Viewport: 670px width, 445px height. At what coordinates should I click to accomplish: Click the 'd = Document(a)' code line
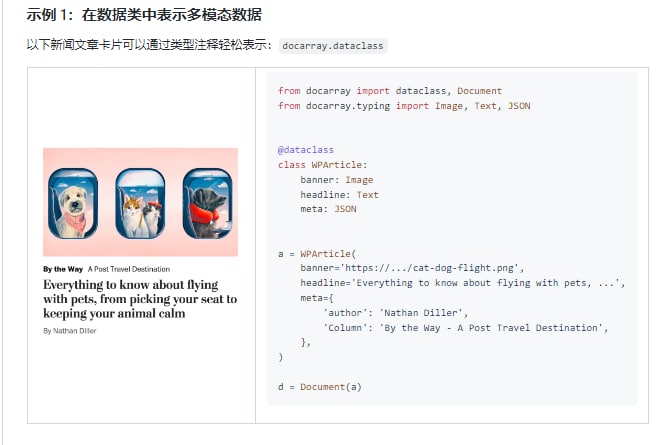320,386
